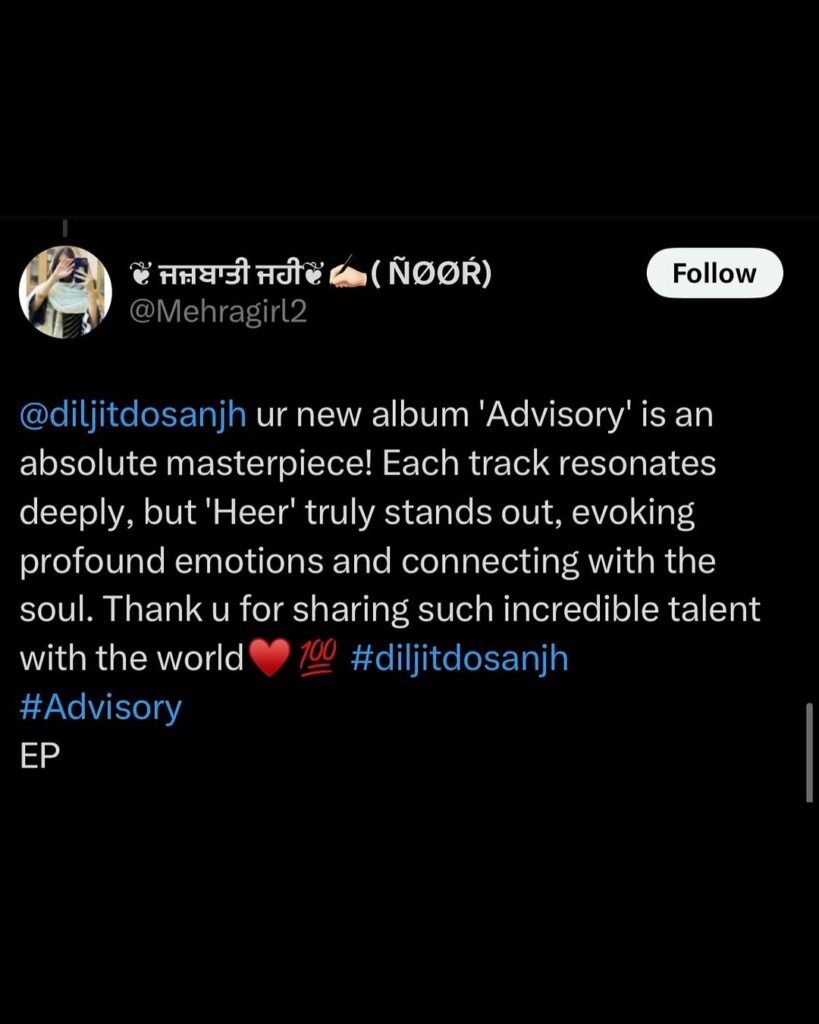Click the vertical scrollbar thumb on right

(810, 752)
